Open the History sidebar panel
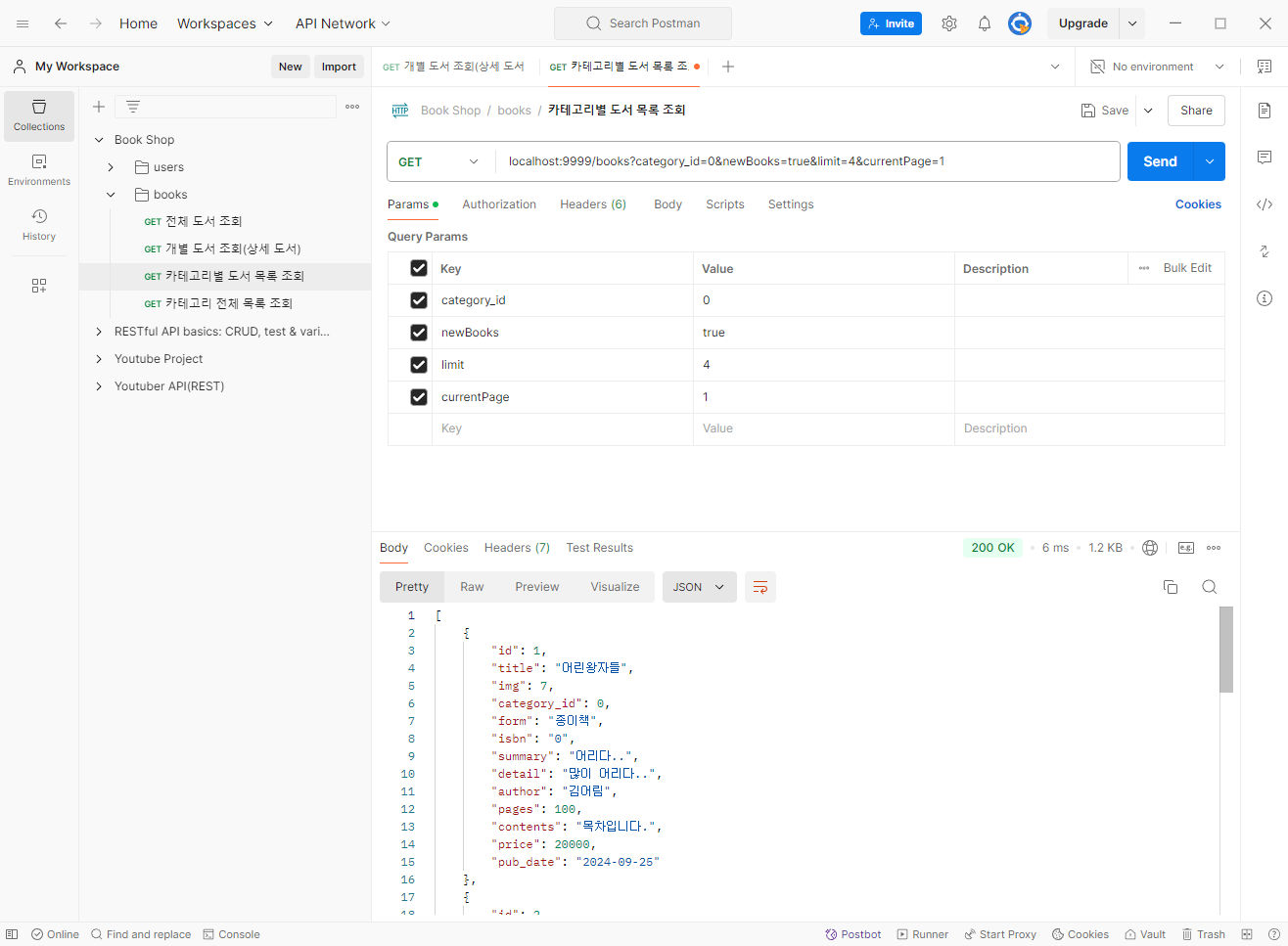 coord(39,225)
